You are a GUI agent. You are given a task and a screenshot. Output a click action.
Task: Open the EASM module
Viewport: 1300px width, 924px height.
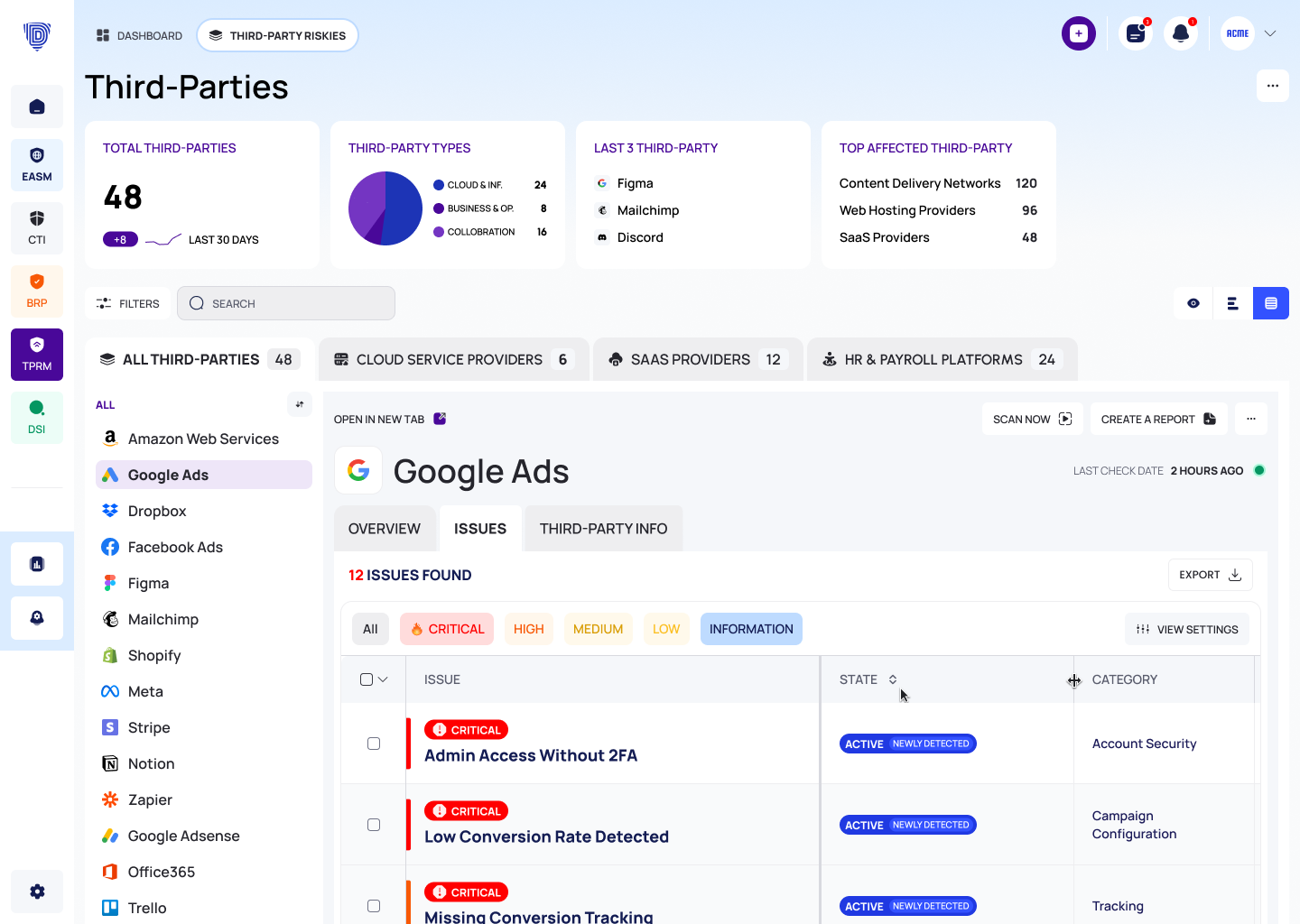pos(37,165)
